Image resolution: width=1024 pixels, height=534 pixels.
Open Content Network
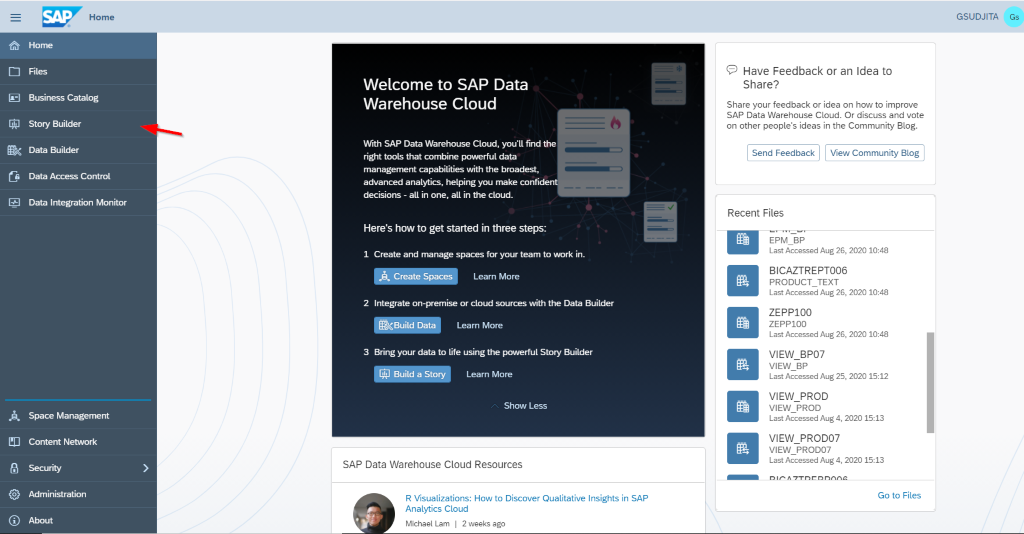pyautogui.click(x=78, y=442)
